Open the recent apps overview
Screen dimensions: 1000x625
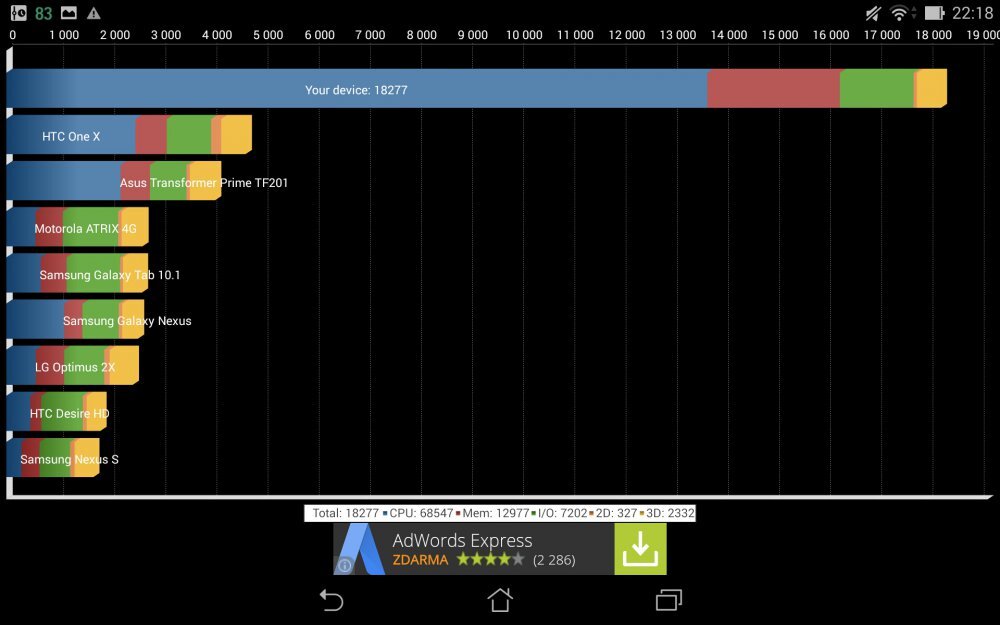pos(668,600)
